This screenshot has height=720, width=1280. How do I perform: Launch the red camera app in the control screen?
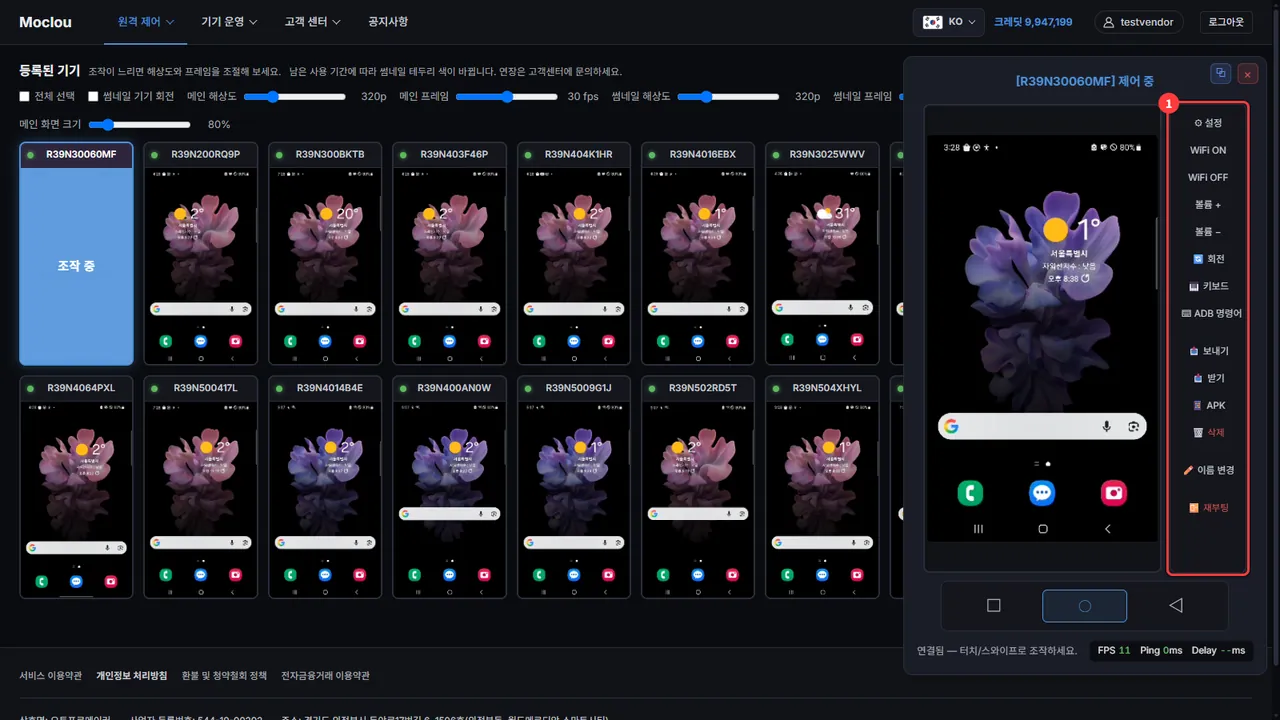(1114, 493)
